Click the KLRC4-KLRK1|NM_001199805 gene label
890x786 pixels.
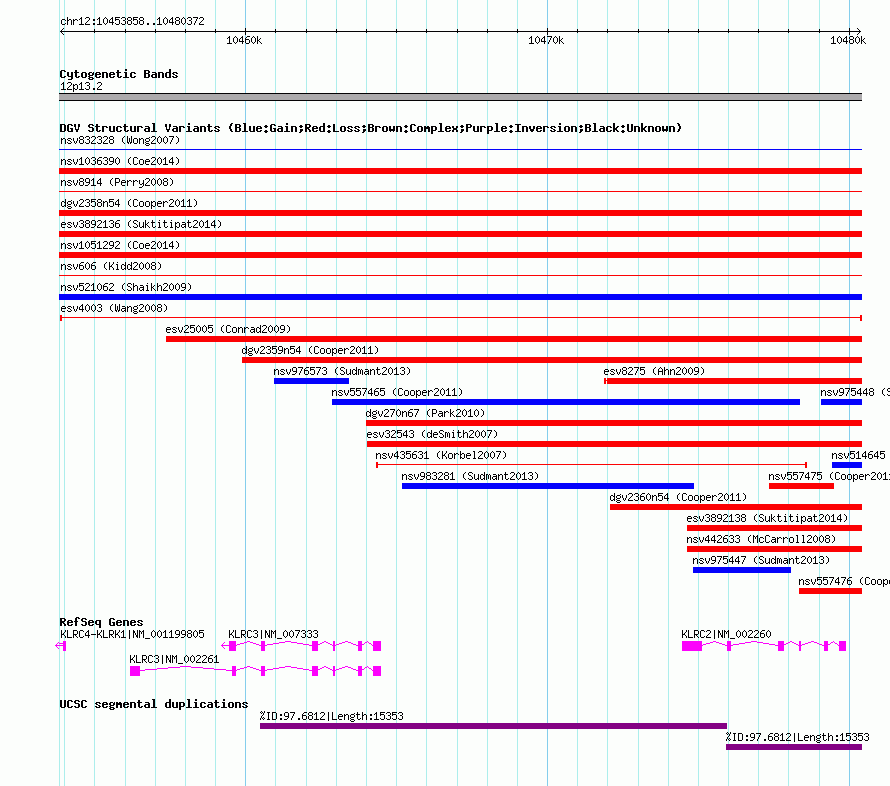[132, 634]
